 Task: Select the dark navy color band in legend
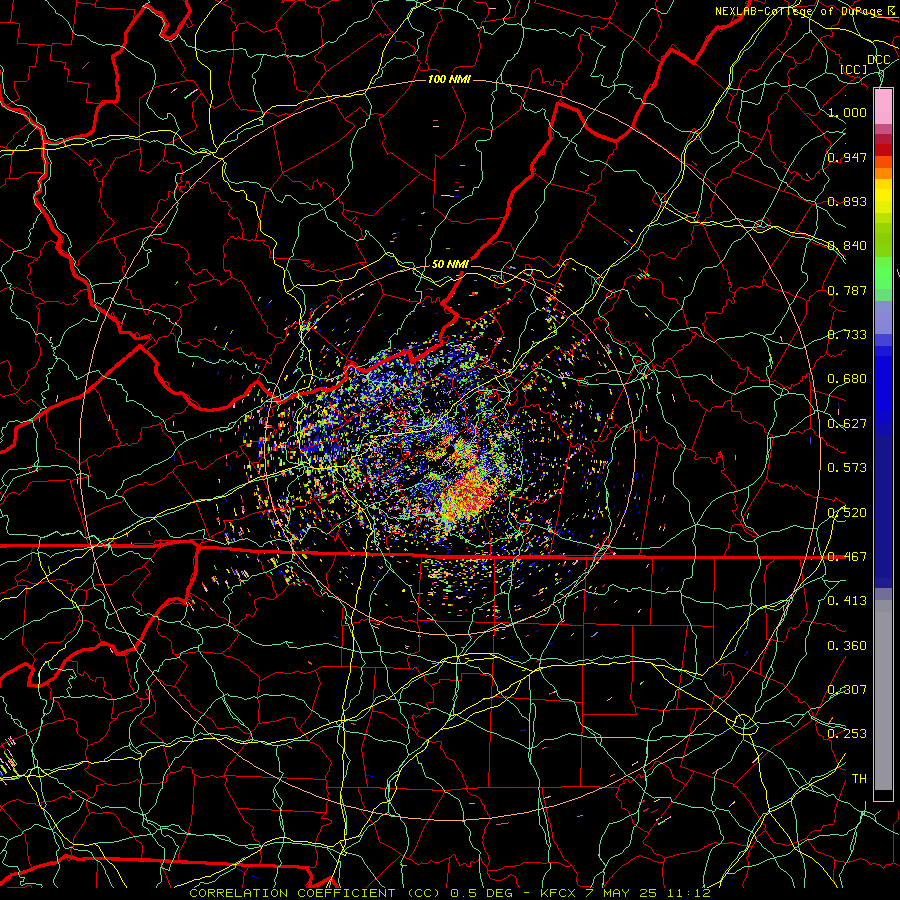click(883, 511)
